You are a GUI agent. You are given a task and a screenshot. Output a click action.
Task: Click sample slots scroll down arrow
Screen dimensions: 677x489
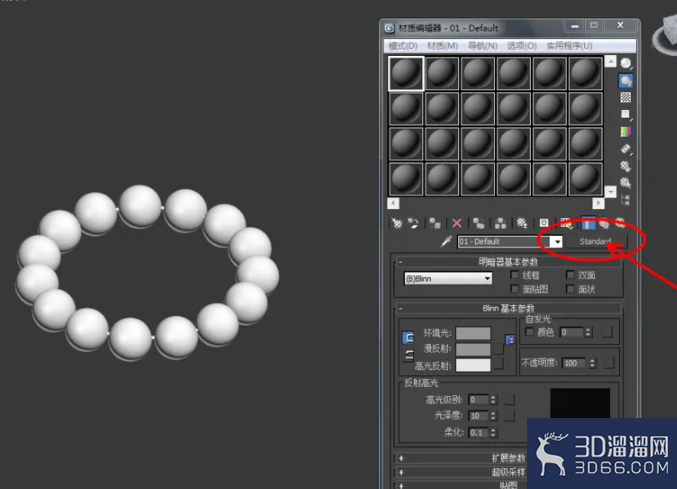611,191
